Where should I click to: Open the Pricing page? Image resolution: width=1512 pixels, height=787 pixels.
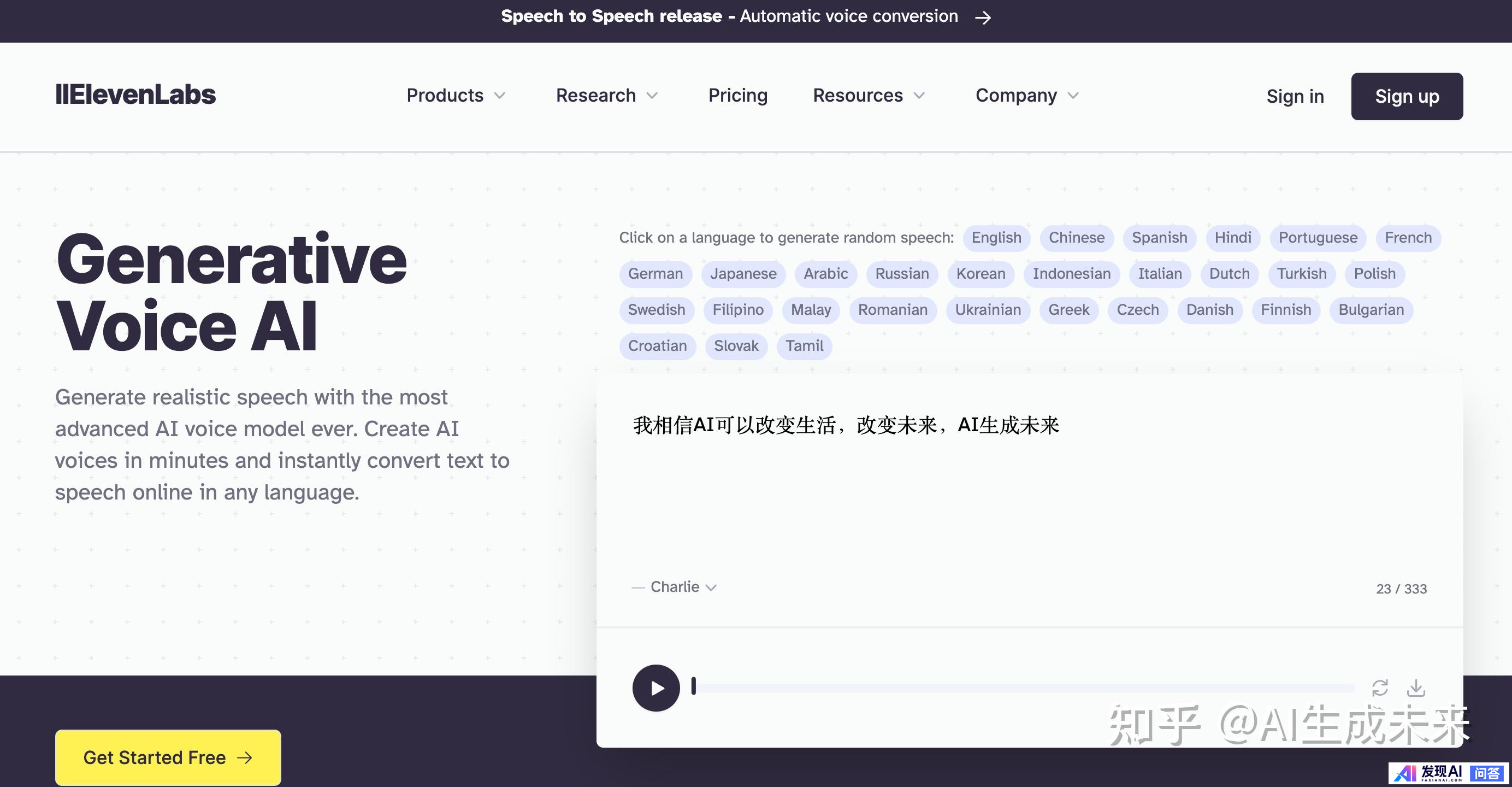(738, 95)
